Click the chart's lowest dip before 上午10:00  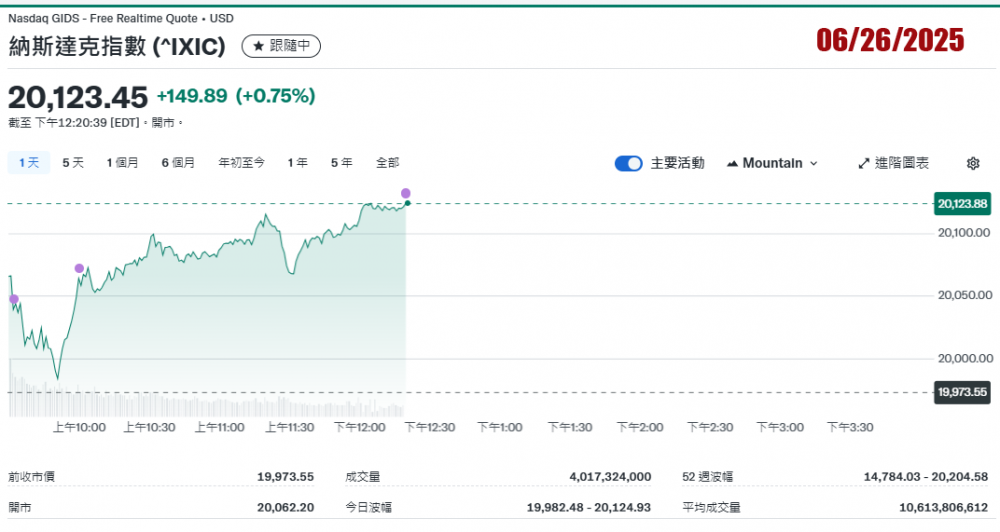point(57,377)
